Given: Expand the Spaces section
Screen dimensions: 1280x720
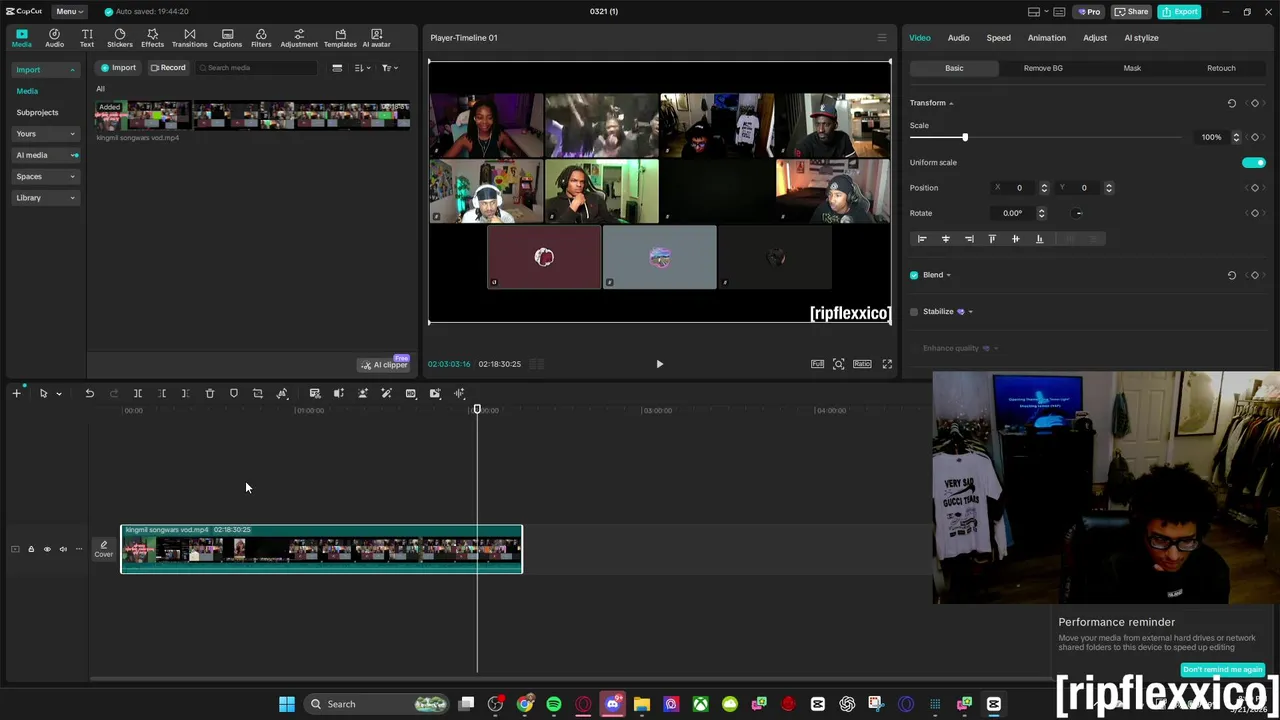Looking at the screenshot, I should point(45,177).
